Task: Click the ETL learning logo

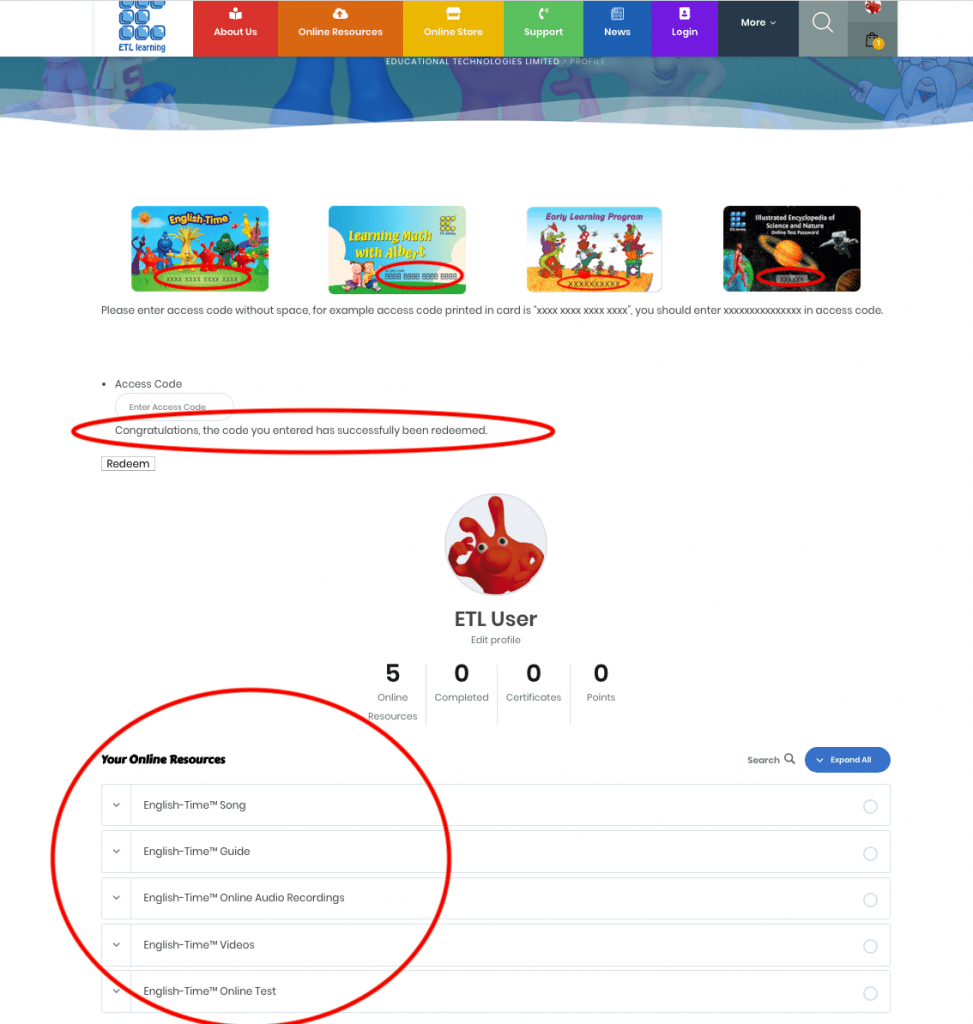Action: click(x=142, y=27)
